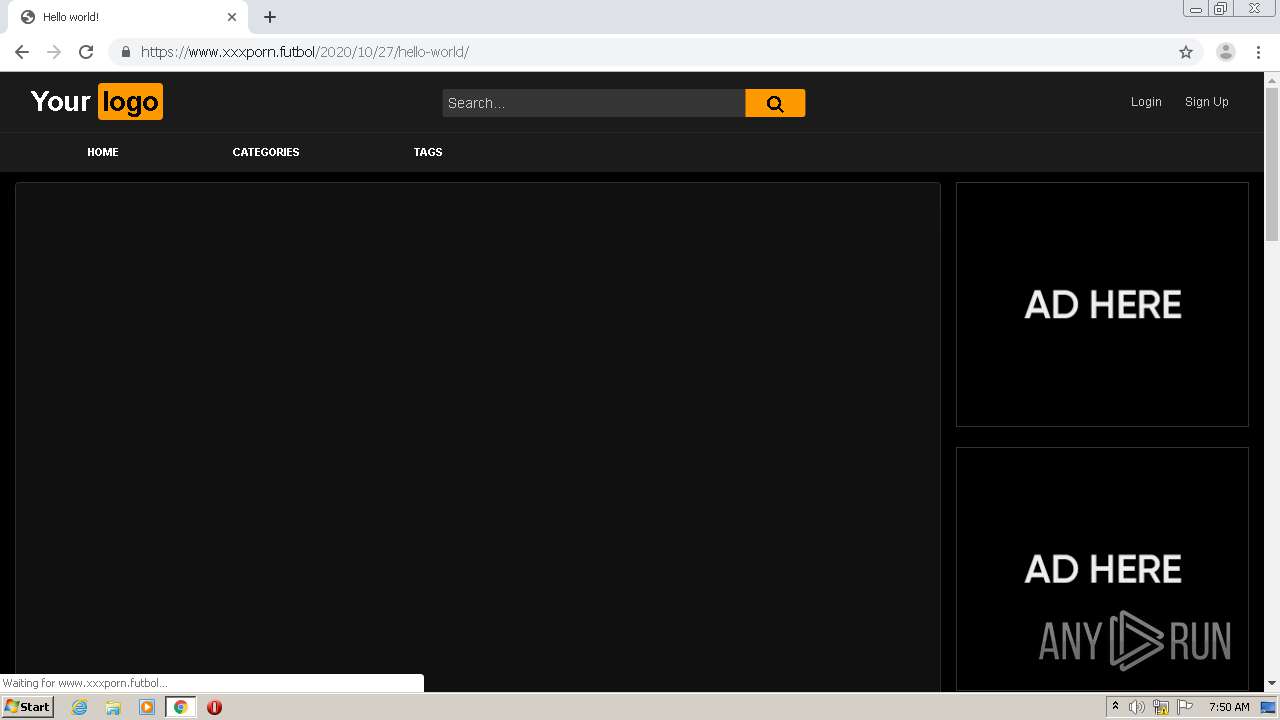Image resolution: width=1280 pixels, height=720 pixels.
Task: Click the scrollbar up arrow
Action: pyautogui.click(x=1272, y=80)
